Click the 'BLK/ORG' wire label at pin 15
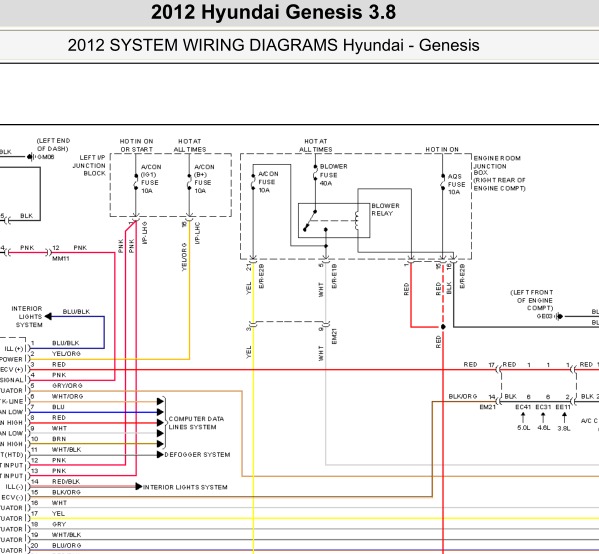The image size is (599, 554). pyautogui.click(x=66, y=492)
